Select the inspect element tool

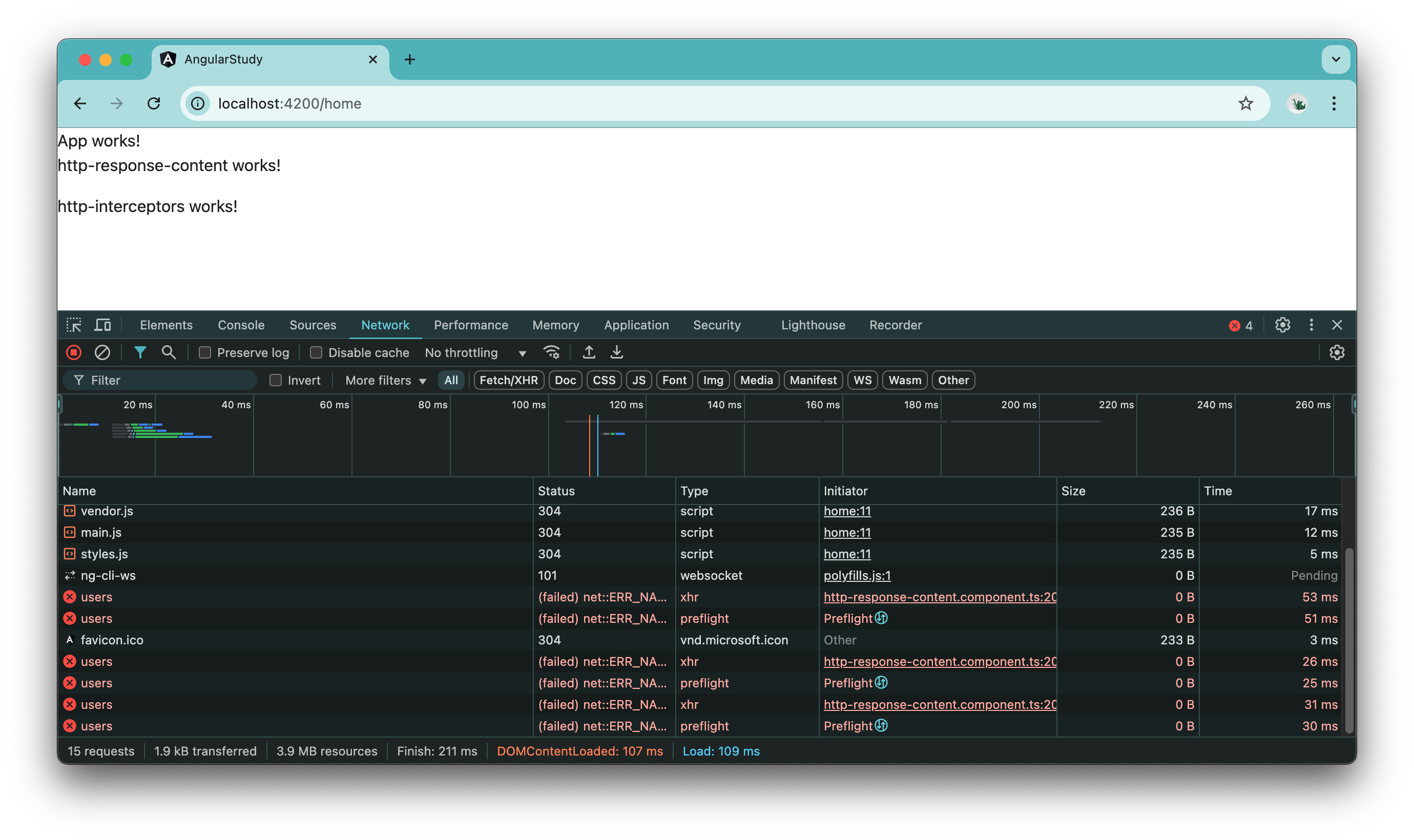click(x=74, y=325)
